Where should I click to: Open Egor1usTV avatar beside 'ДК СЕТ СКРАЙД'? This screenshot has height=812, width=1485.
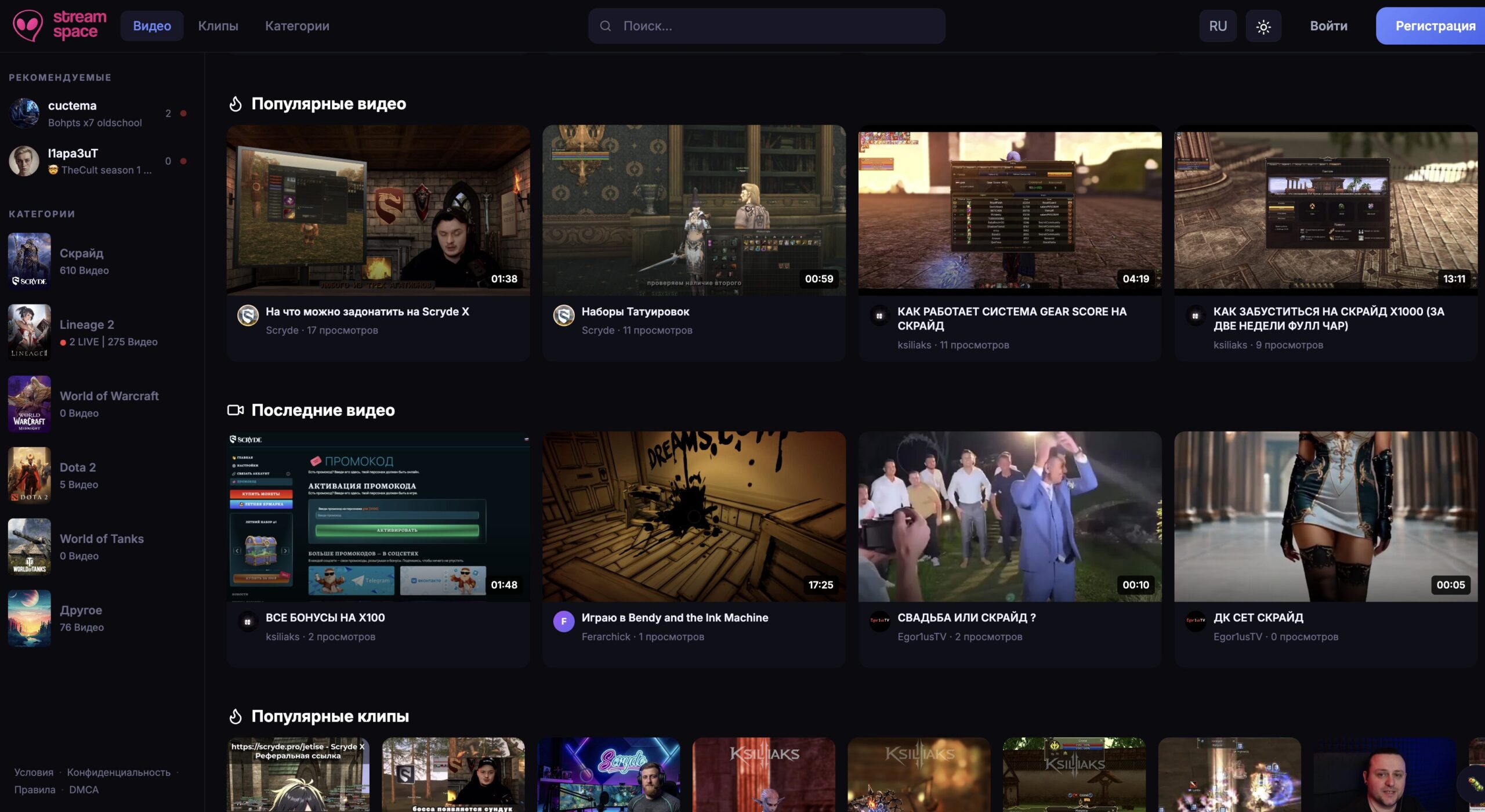pyautogui.click(x=1196, y=622)
